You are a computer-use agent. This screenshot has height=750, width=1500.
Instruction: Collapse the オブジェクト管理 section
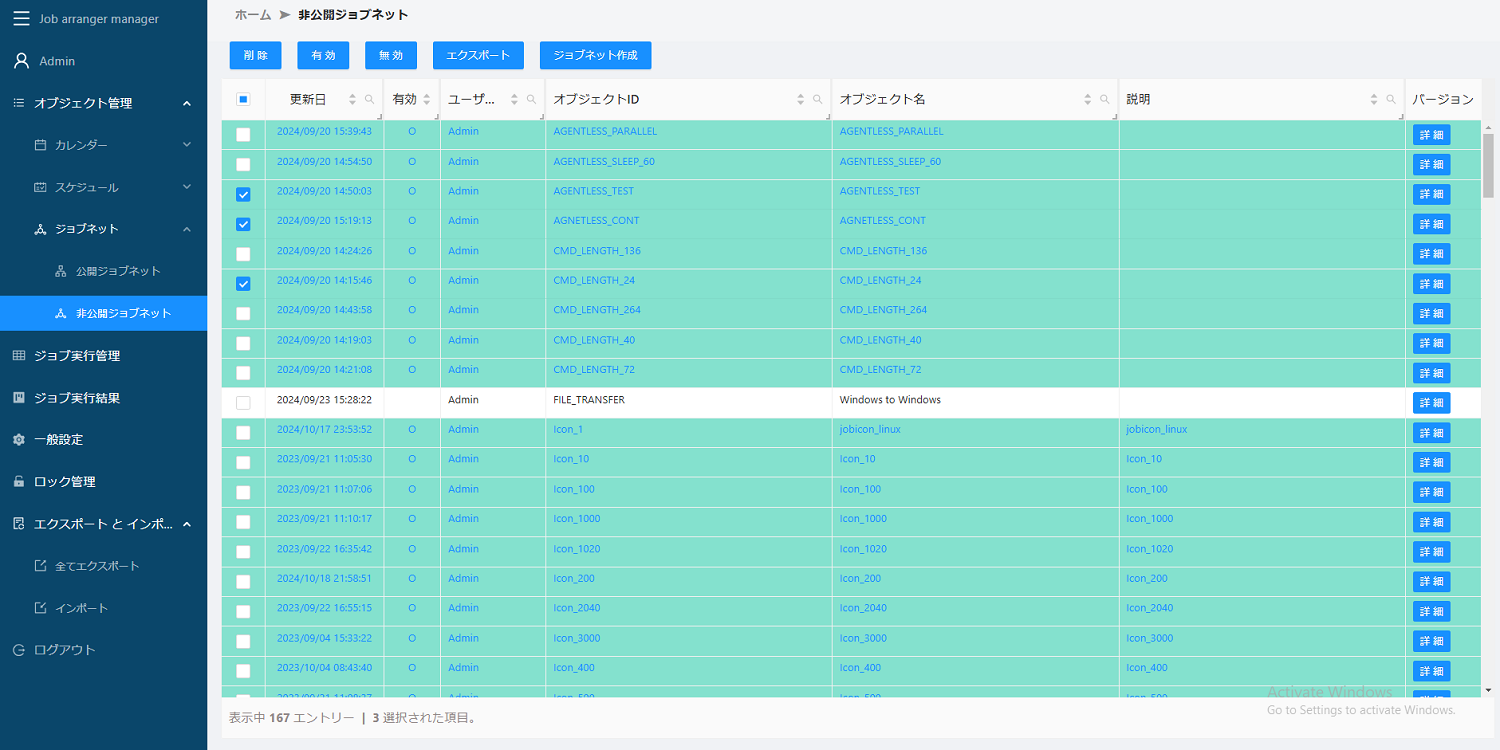(186, 103)
